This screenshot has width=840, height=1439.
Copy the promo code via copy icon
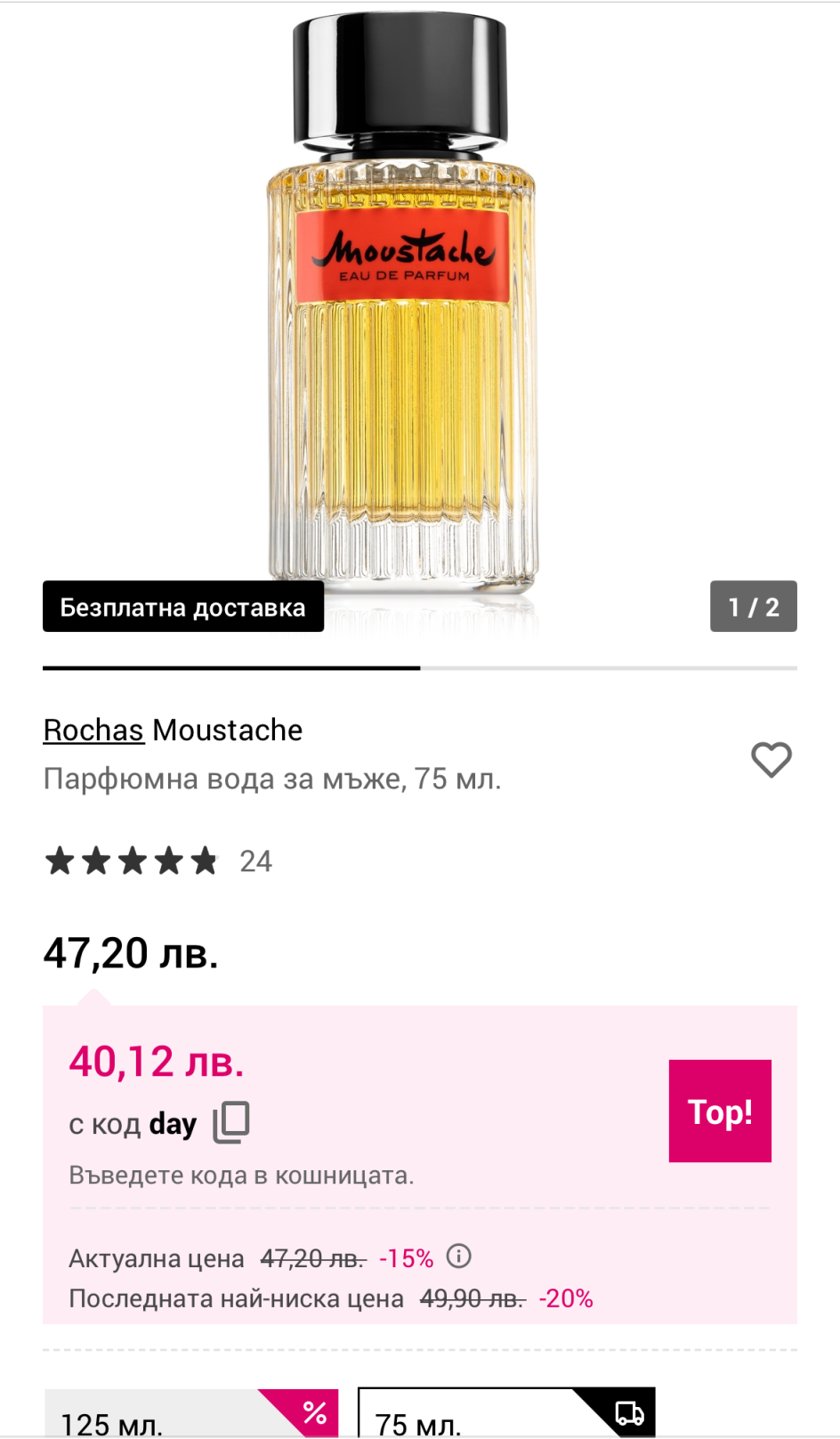pyautogui.click(x=231, y=1121)
